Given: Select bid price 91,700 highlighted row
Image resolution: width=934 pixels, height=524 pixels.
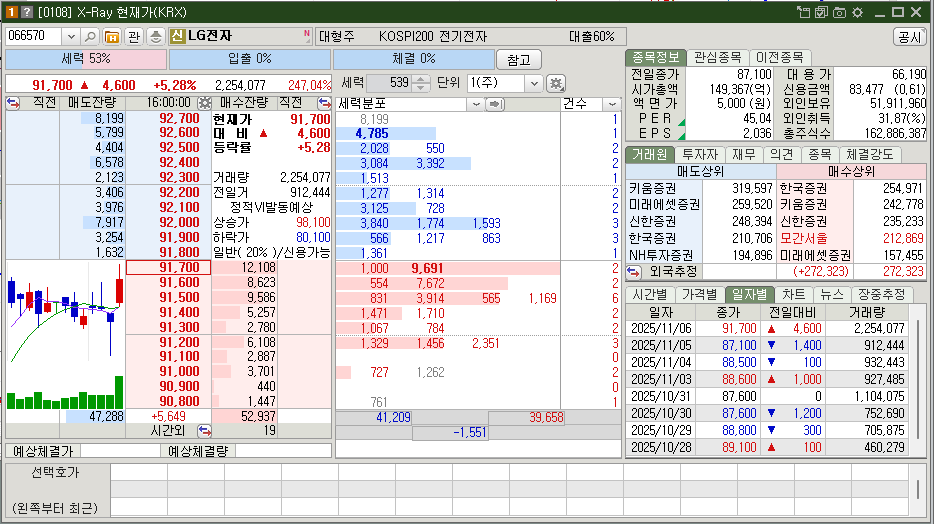Looking at the screenshot, I should click(x=169, y=267).
